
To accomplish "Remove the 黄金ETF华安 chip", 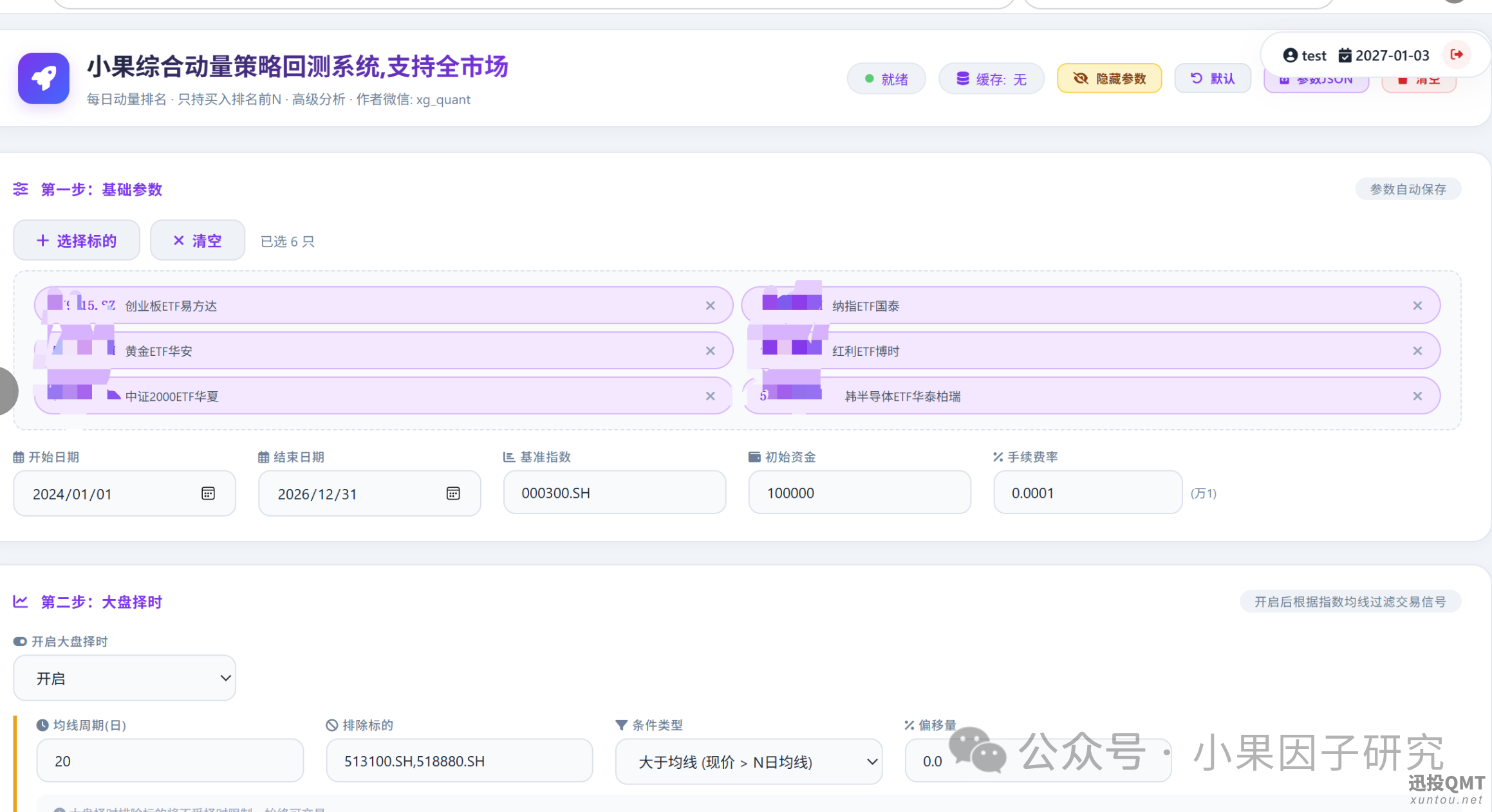I will coord(711,351).
